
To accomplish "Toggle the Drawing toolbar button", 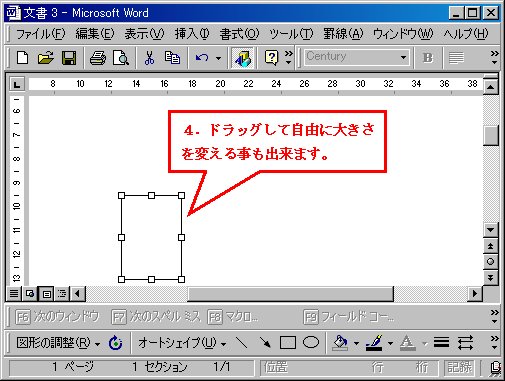I will pos(243,58).
